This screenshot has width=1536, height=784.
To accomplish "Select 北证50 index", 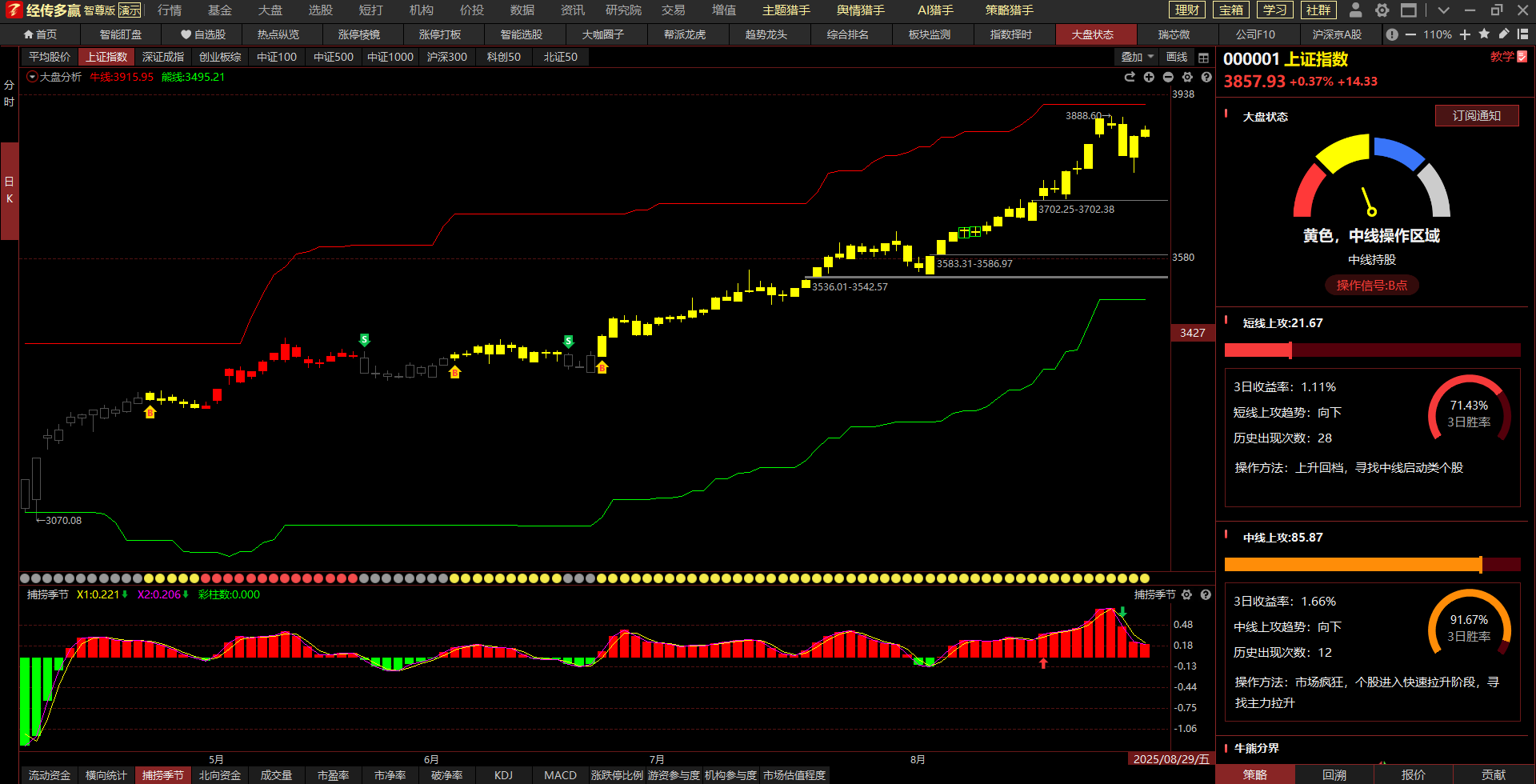I will 561,57.
